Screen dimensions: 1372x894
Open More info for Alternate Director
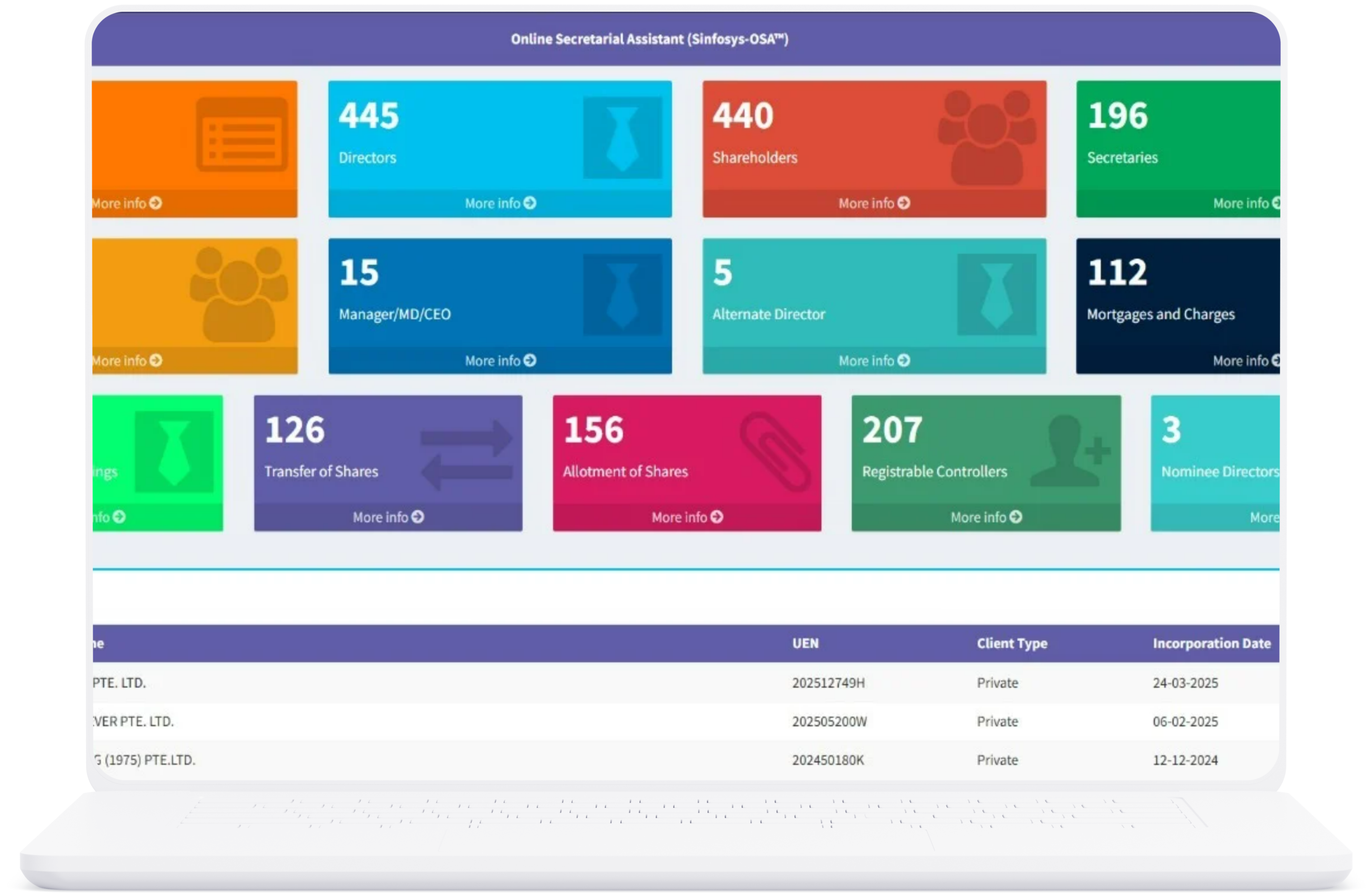[x=874, y=360]
